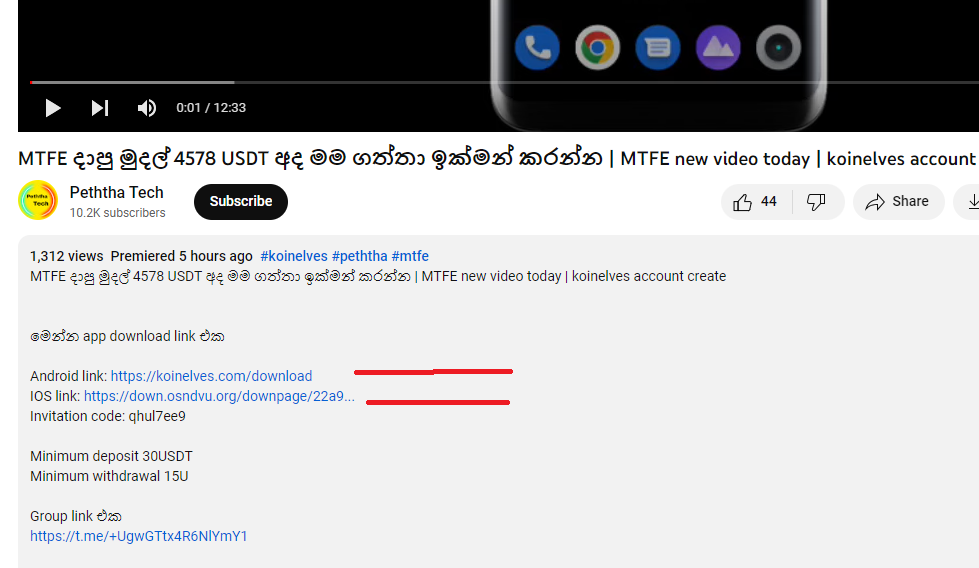Share this video

(x=898, y=202)
